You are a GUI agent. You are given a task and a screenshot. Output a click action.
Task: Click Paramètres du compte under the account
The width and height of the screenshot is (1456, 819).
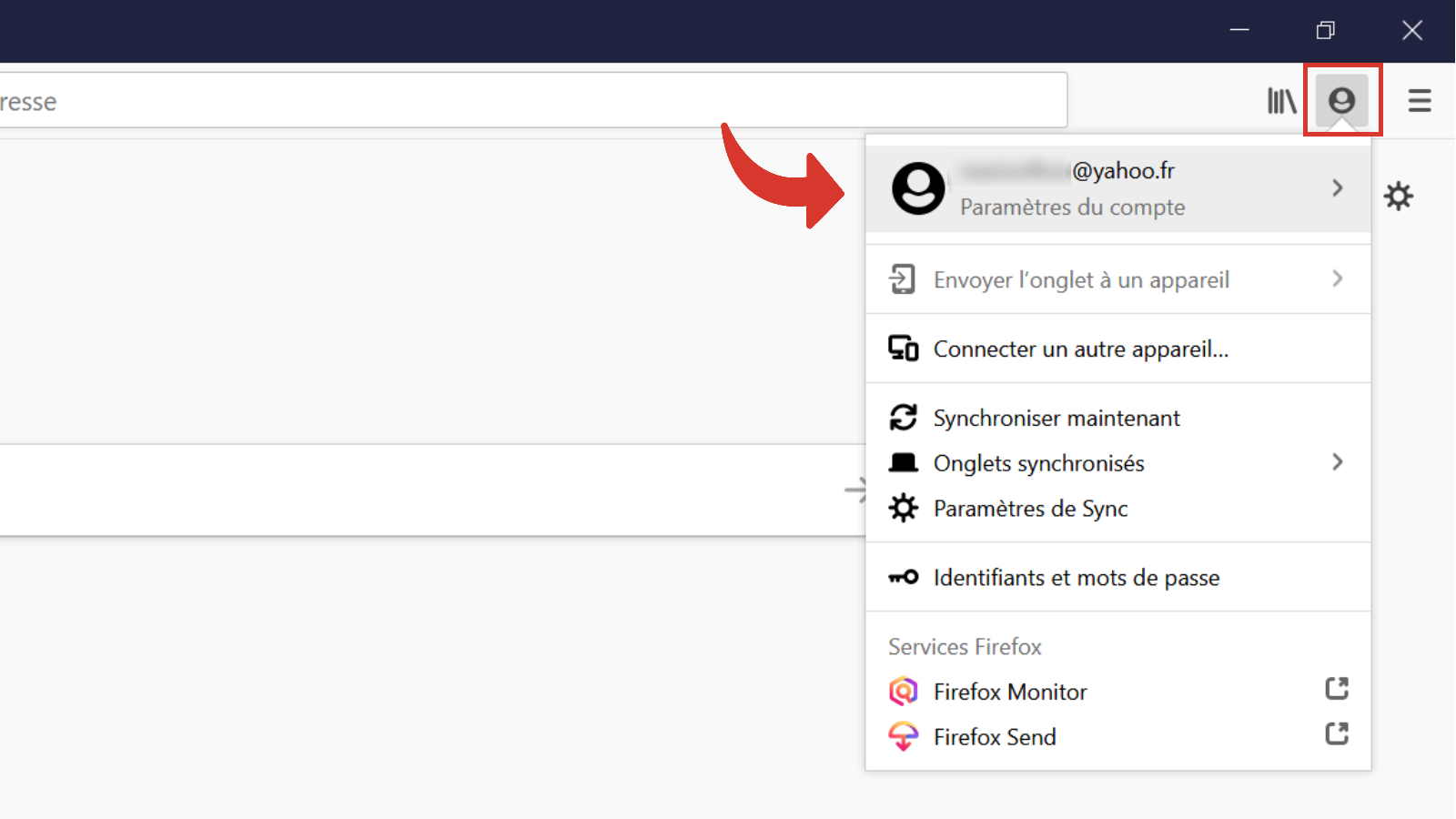[1071, 207]
